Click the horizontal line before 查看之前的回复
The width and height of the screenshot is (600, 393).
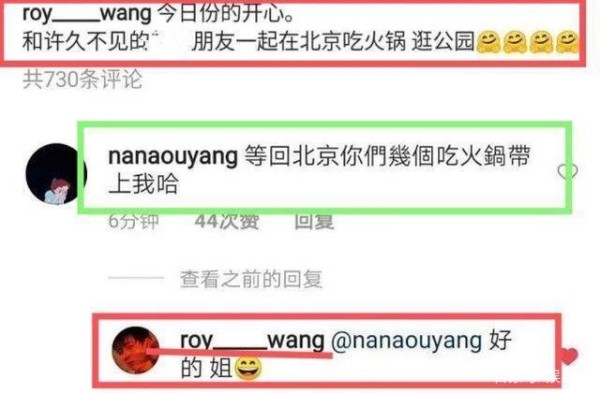coord(136,278)
